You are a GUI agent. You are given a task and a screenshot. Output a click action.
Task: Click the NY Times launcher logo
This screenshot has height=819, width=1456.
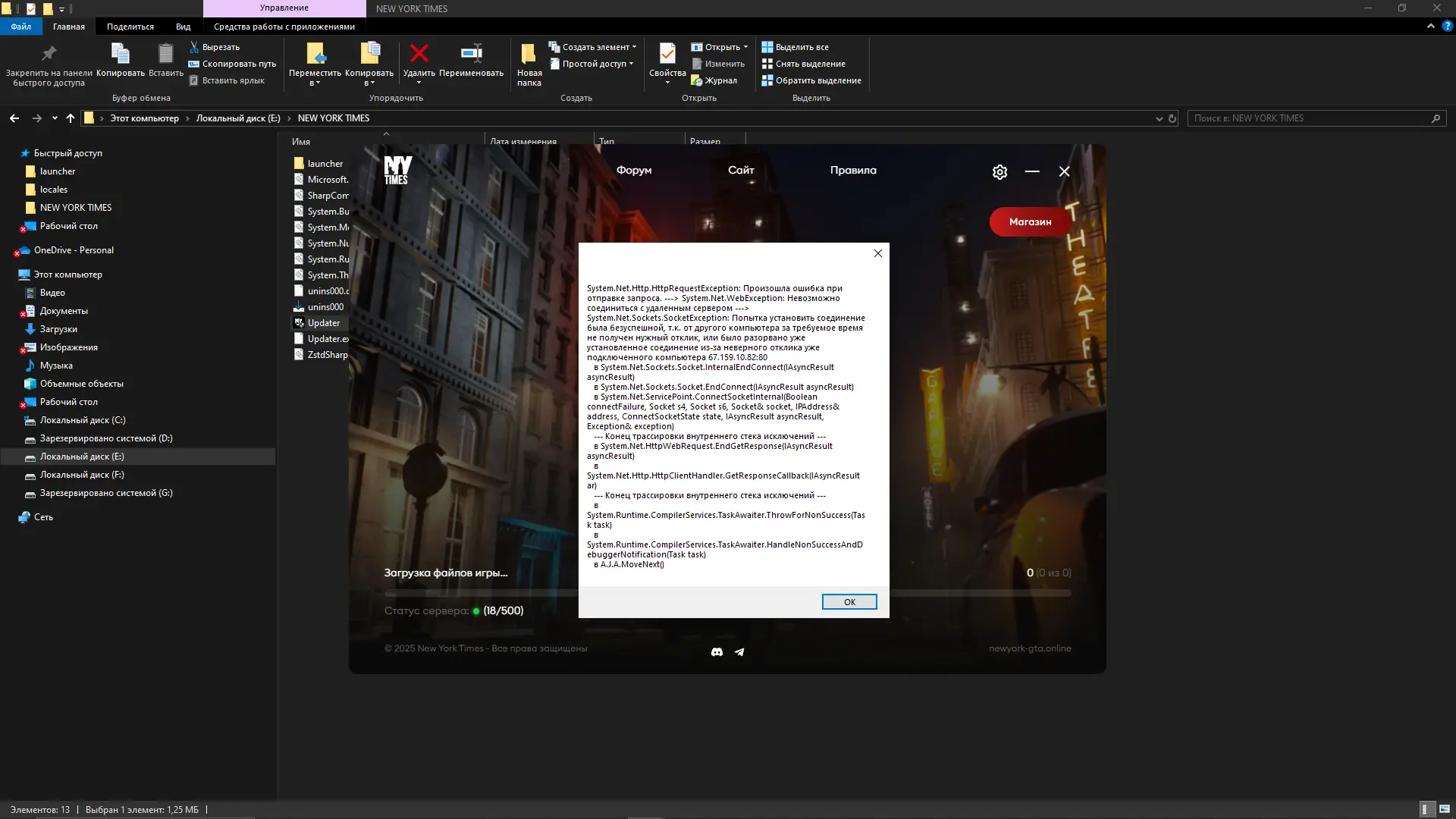(397, 170)
